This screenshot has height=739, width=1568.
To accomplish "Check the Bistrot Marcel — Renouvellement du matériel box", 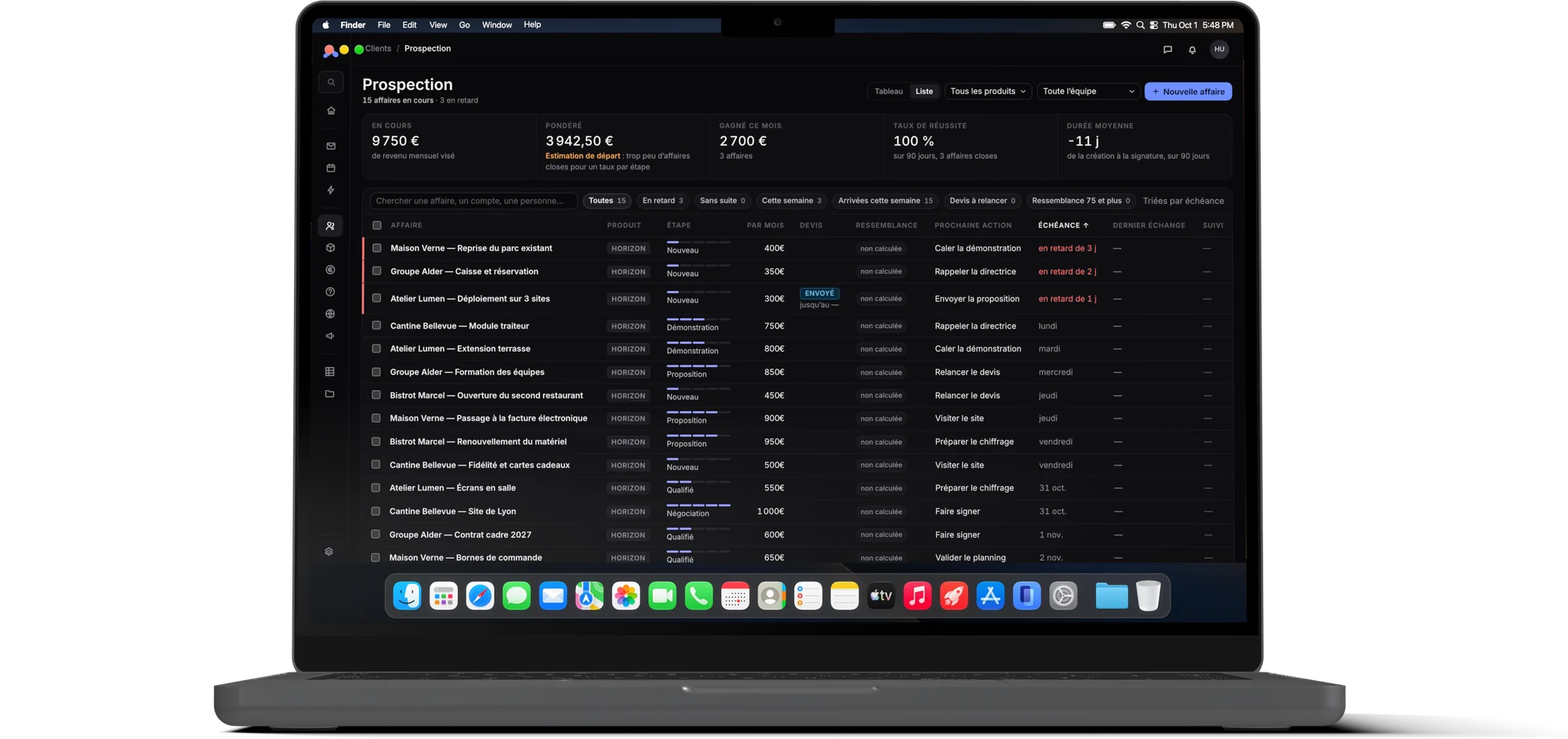I will pyautogui.click(x=376, y=442).
